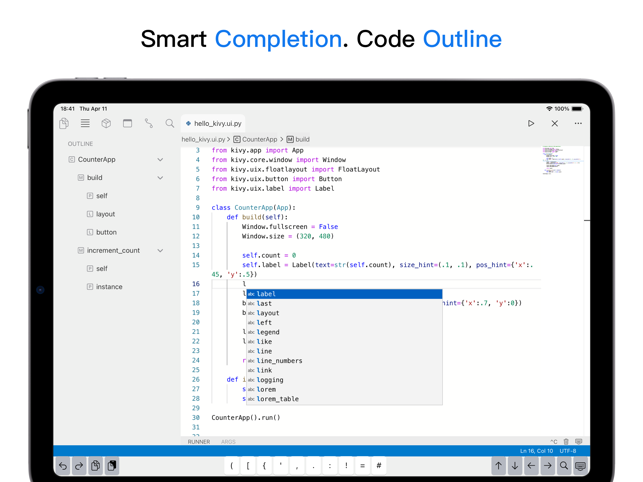Insert open square bracket key
Viewport: 643px width, 482px height.
(x=248, y=466)
